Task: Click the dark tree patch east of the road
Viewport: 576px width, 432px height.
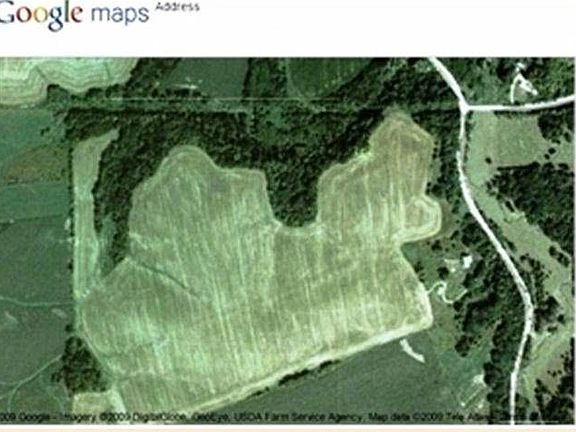Action: pyautogui.click(x=533, y=200)
